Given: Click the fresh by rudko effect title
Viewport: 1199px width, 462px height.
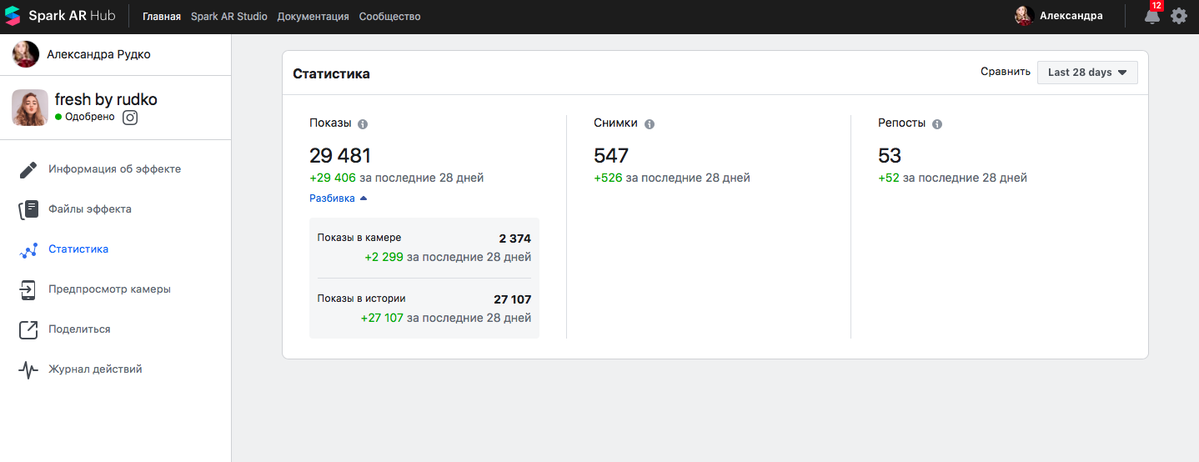Looking at the screenshot, I should point(106,99).
